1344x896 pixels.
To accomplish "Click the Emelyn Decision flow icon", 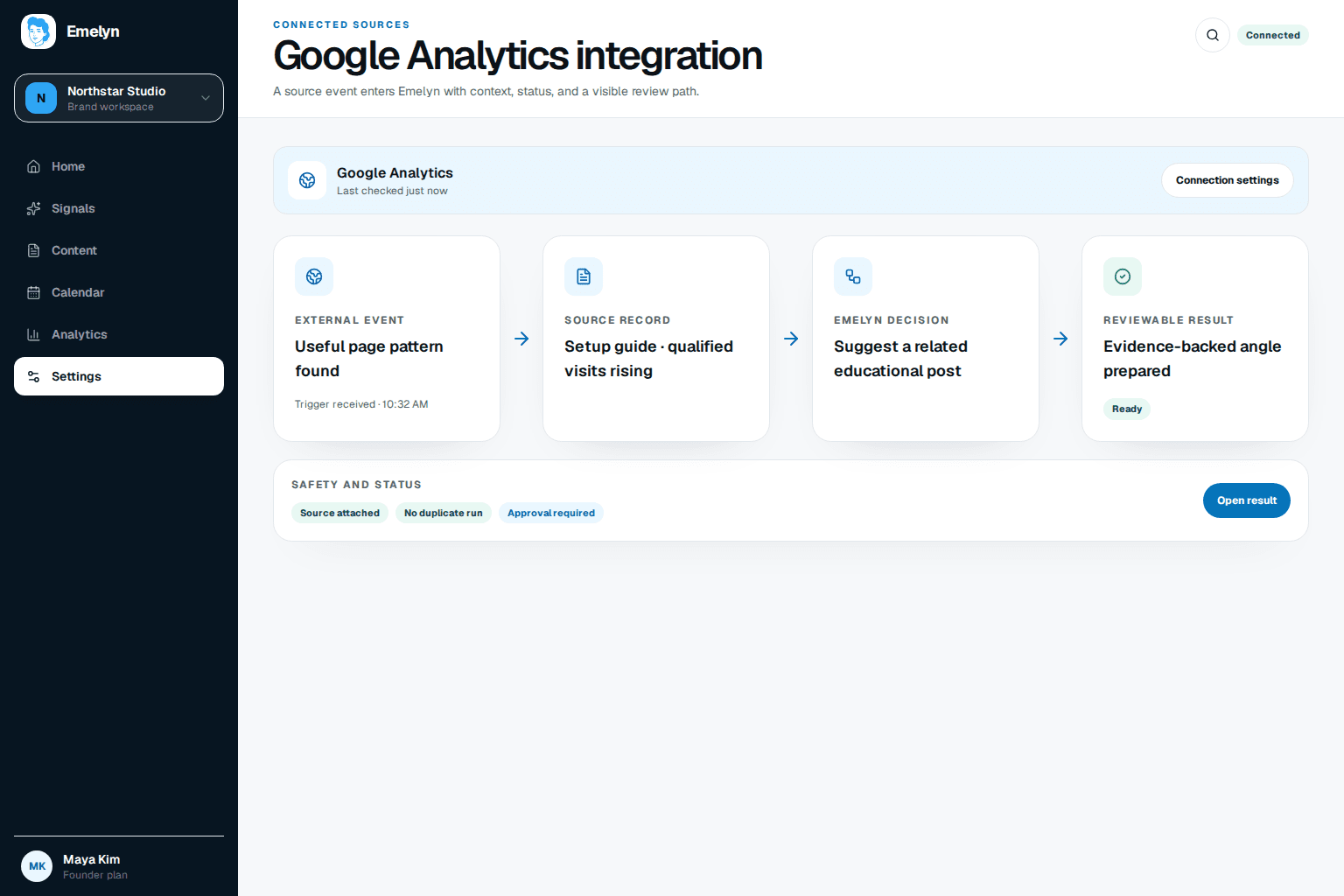I will click(853, 276).
